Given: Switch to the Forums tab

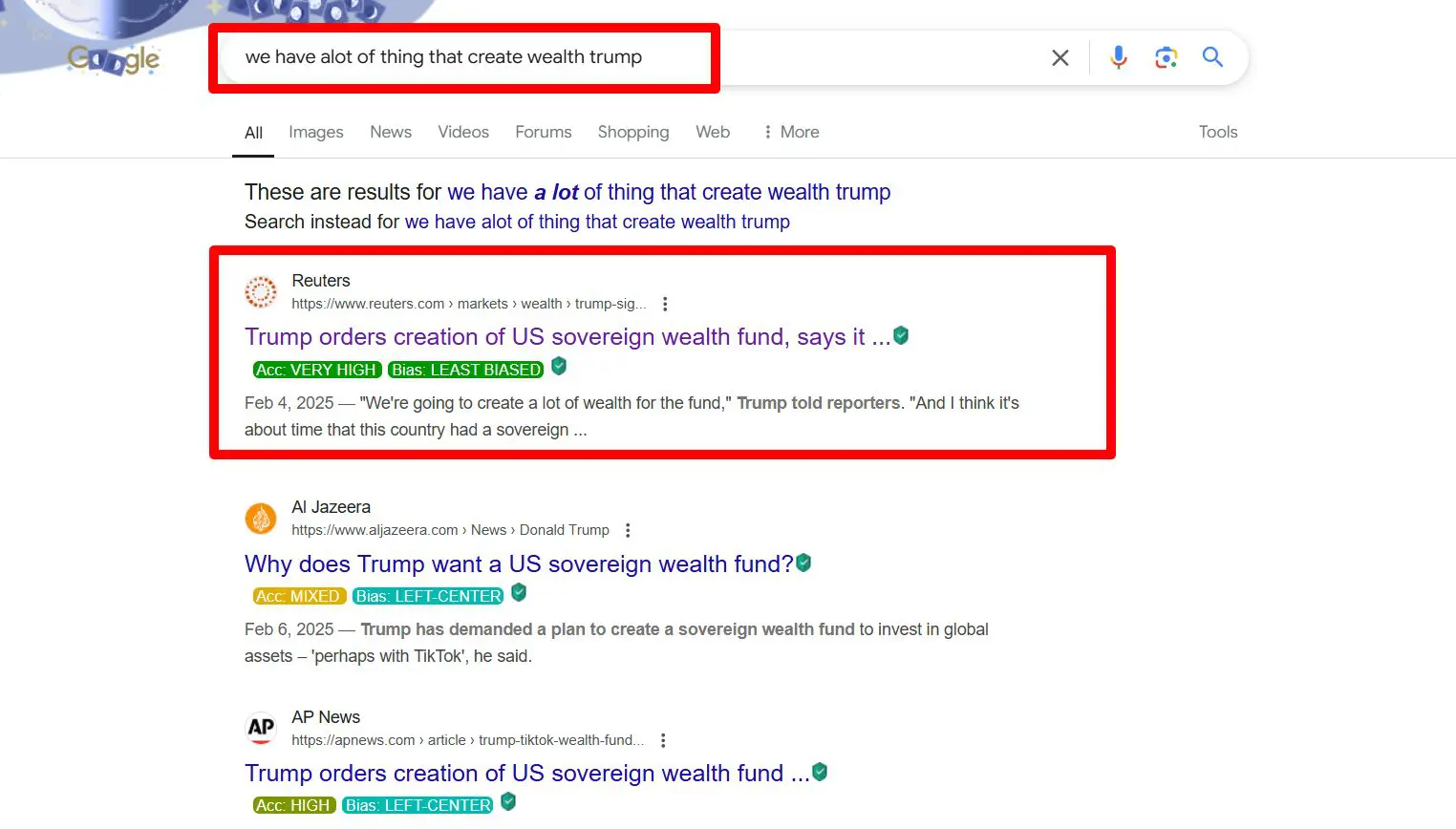Looking at the screenshot, I should (544, 132).
